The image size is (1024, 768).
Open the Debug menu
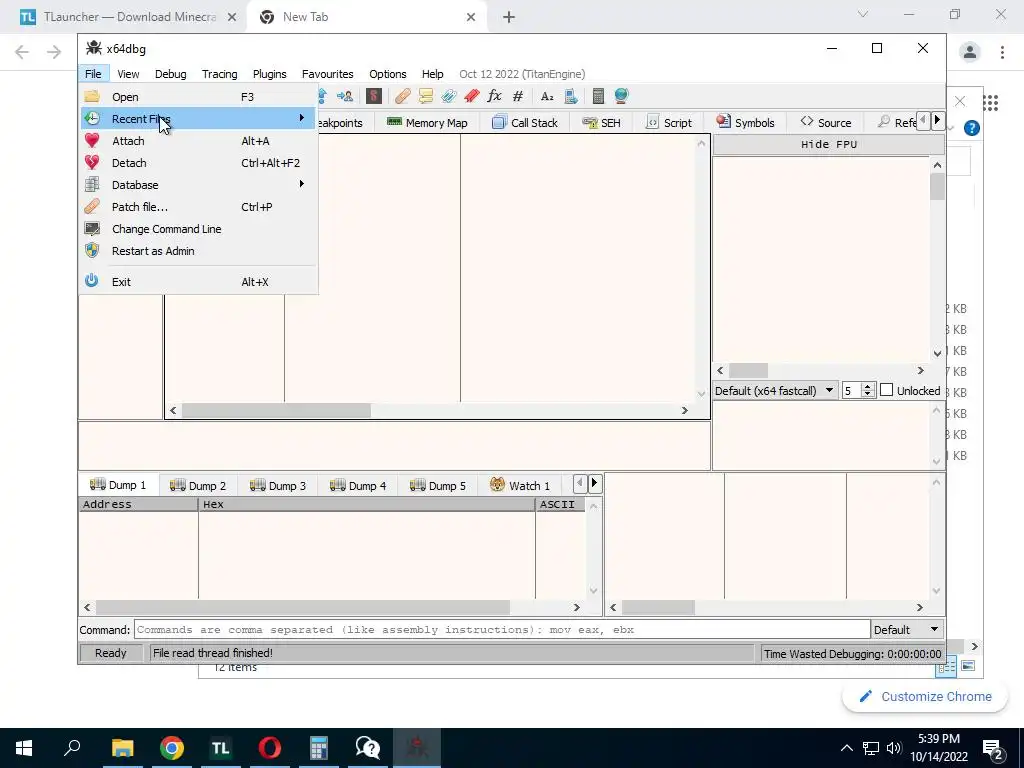click(x=170, y=74)
